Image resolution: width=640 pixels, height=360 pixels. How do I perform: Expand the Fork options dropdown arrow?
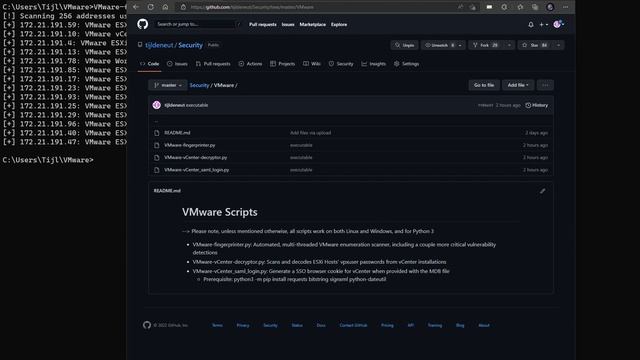pos(509,45)
